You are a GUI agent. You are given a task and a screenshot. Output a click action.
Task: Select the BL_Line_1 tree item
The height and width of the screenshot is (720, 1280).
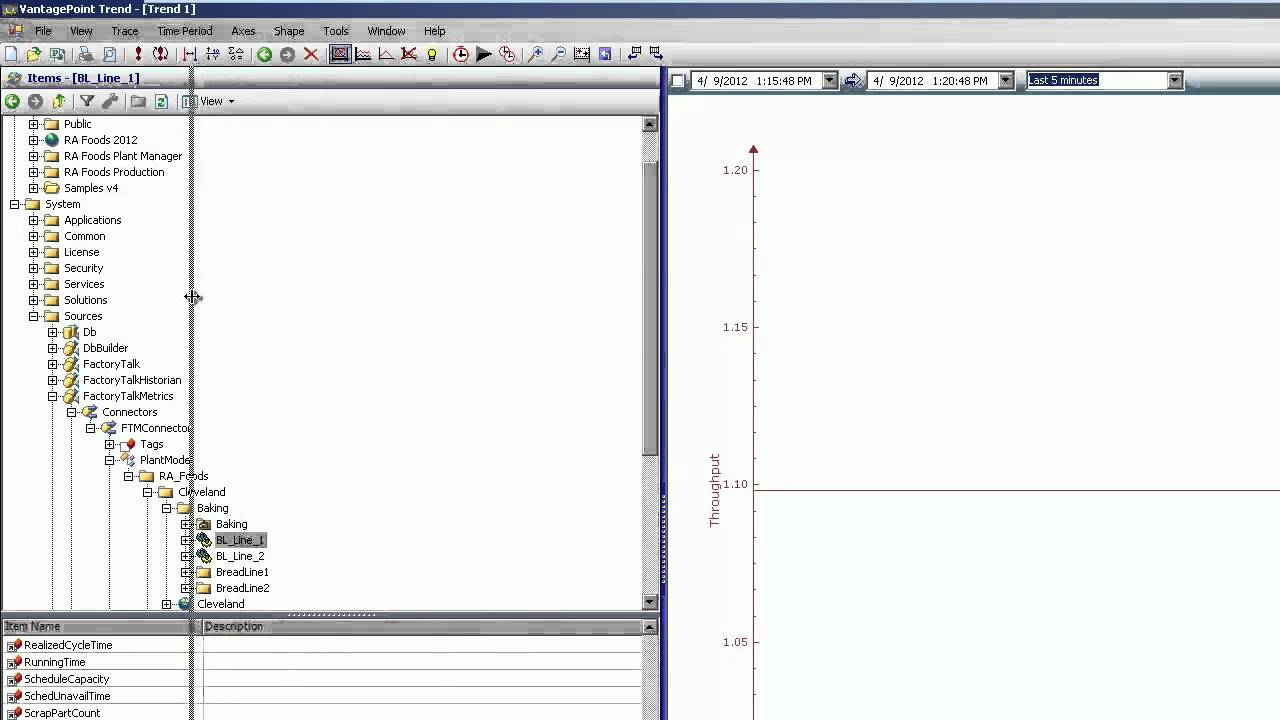click(240, 540)
